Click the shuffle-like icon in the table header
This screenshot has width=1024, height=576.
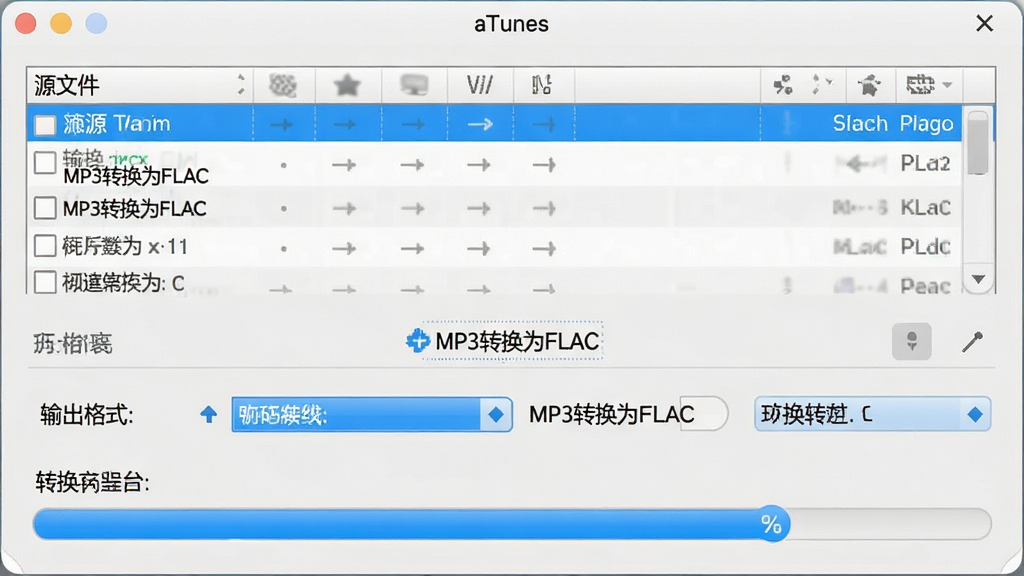[782, 85]
